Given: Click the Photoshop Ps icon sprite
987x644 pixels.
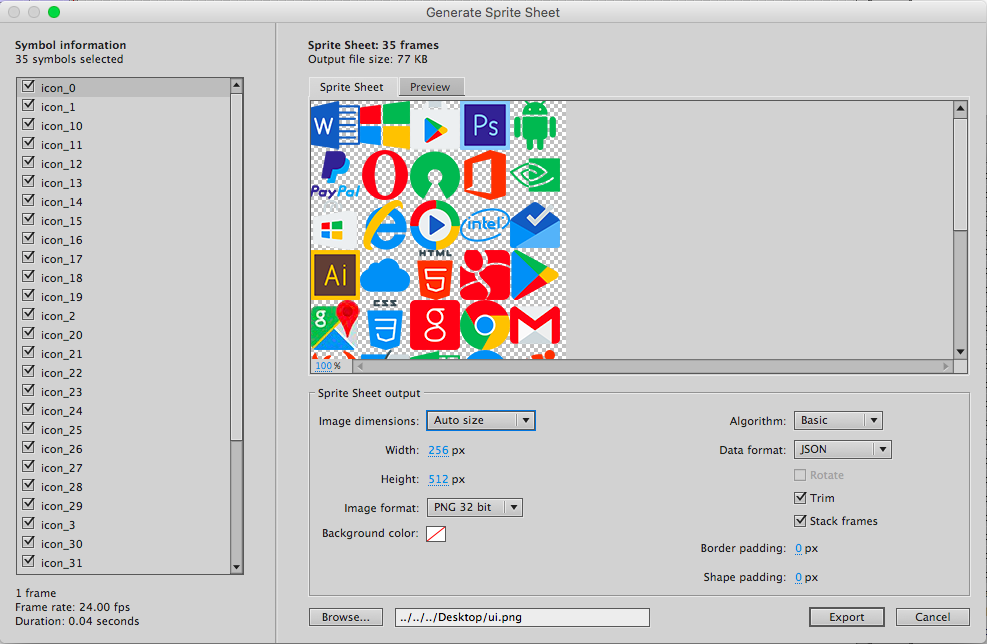Looking at the screenshot, I should [x=485, y=125].
